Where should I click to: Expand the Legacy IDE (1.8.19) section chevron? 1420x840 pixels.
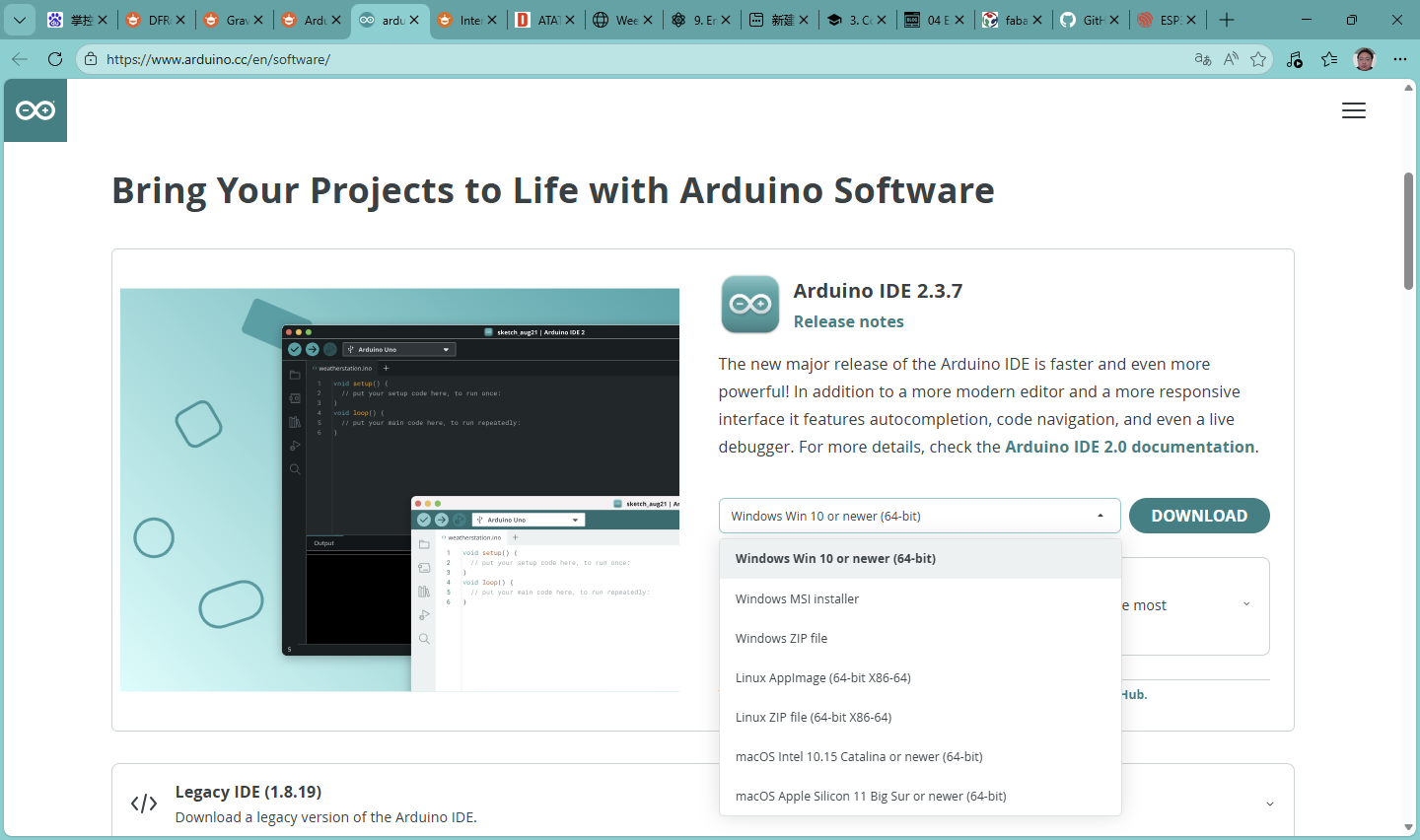(x=1270, y=804)
